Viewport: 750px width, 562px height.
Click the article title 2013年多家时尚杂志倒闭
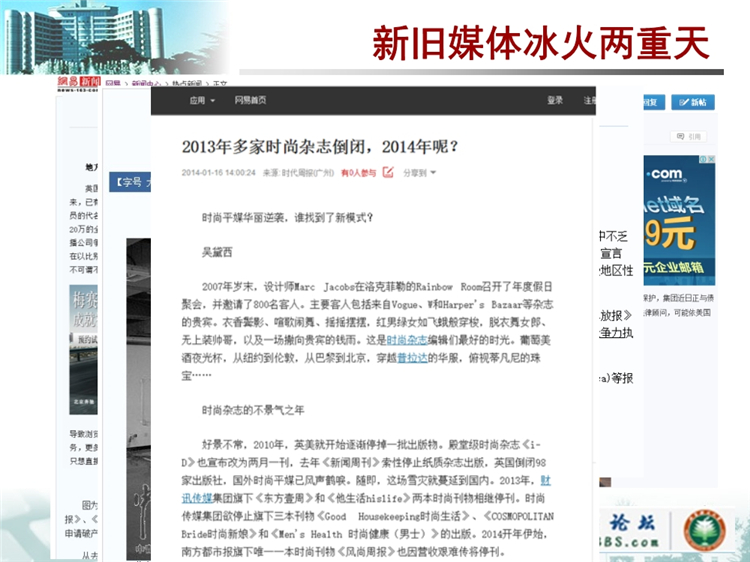[x=320, y=146]
